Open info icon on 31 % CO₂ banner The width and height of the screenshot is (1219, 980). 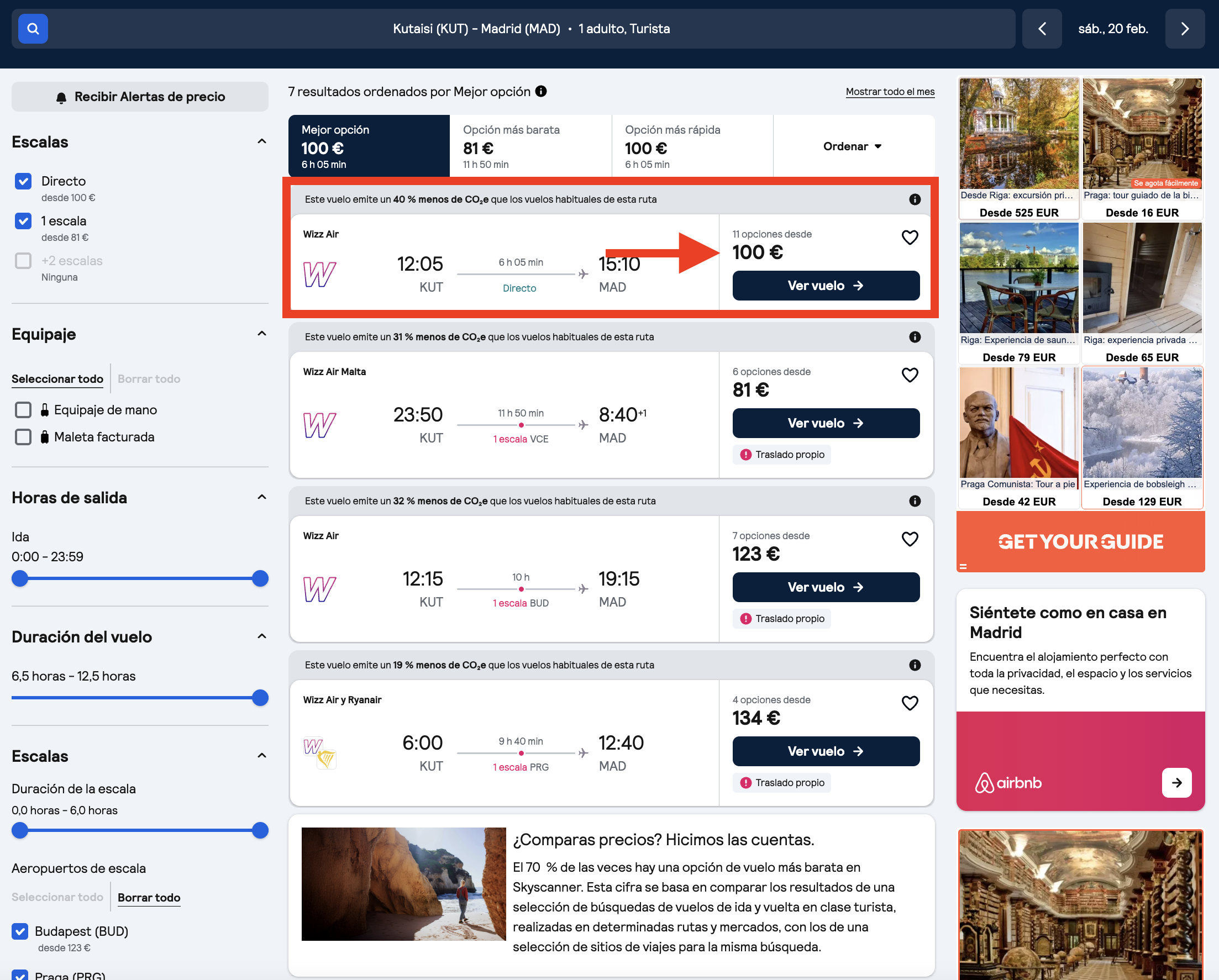coord(914,337)
